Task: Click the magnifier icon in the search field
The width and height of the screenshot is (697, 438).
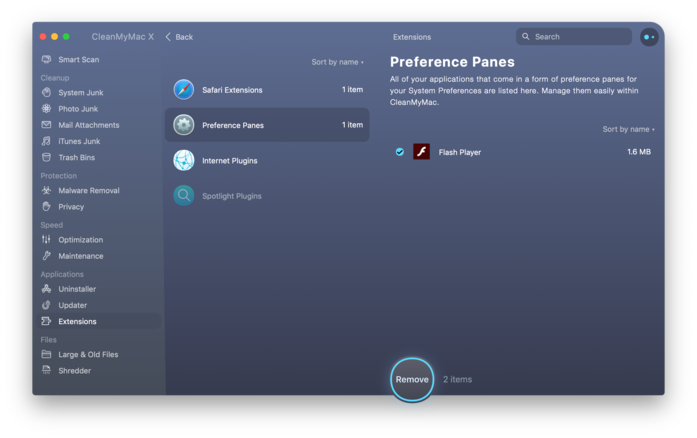Action: pos(525,36)
